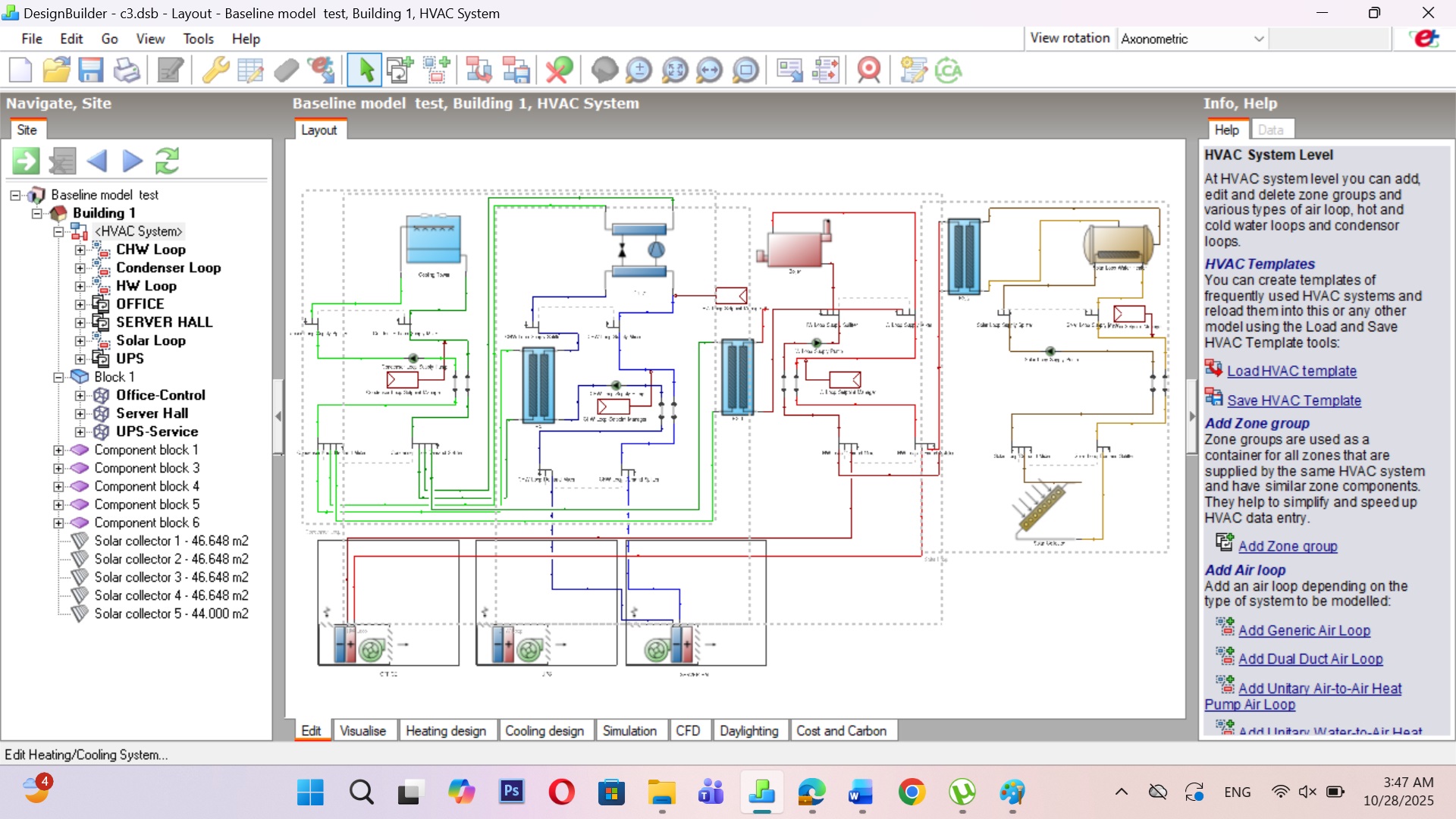Open the View rotation dropdown
Screen dimensions: 1456x819
click(1258, 39)
